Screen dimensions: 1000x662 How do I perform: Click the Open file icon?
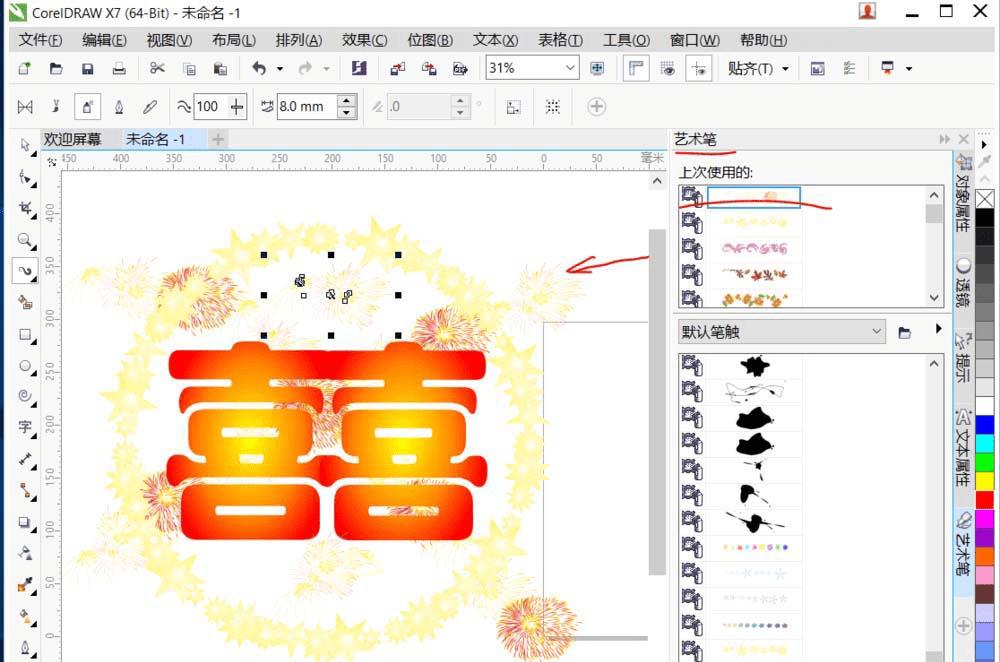[56, 68]
